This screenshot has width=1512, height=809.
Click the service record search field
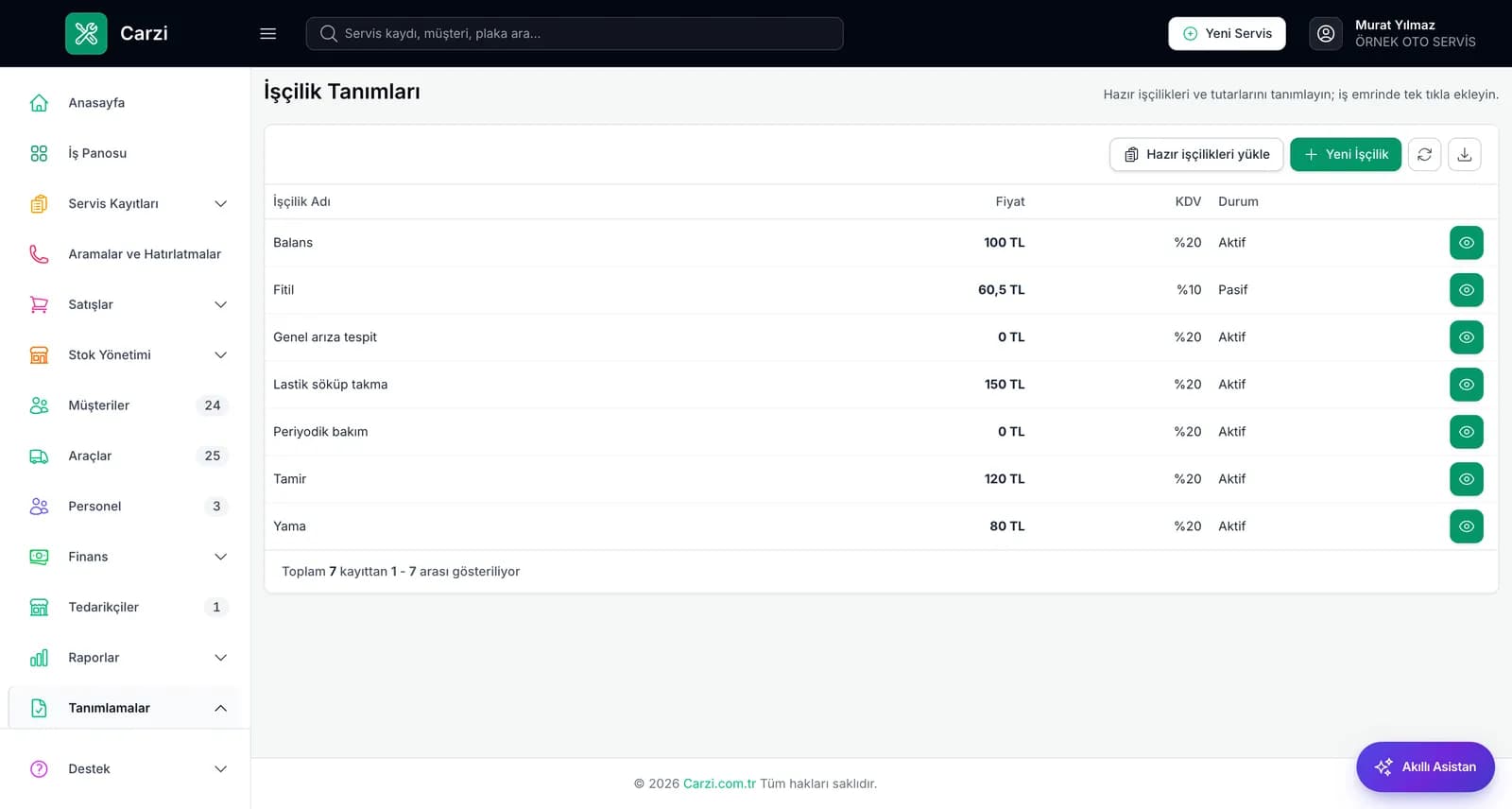pyautogui.click(x=575, y=33)
